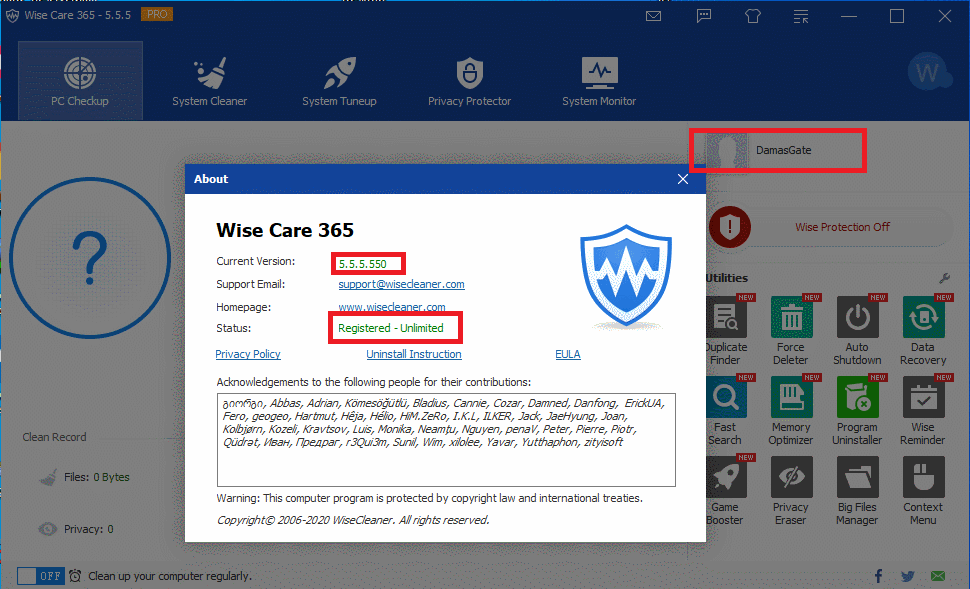Click Privacy: 0 clean record entry
This screenshot has width=970, height=589.
[x=76, y=529]
